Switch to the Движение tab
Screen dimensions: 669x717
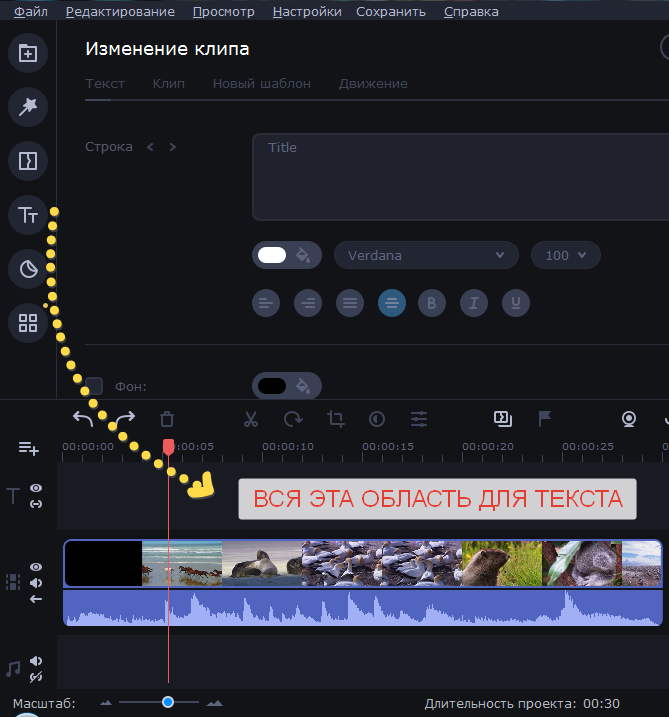pos(373,84)
